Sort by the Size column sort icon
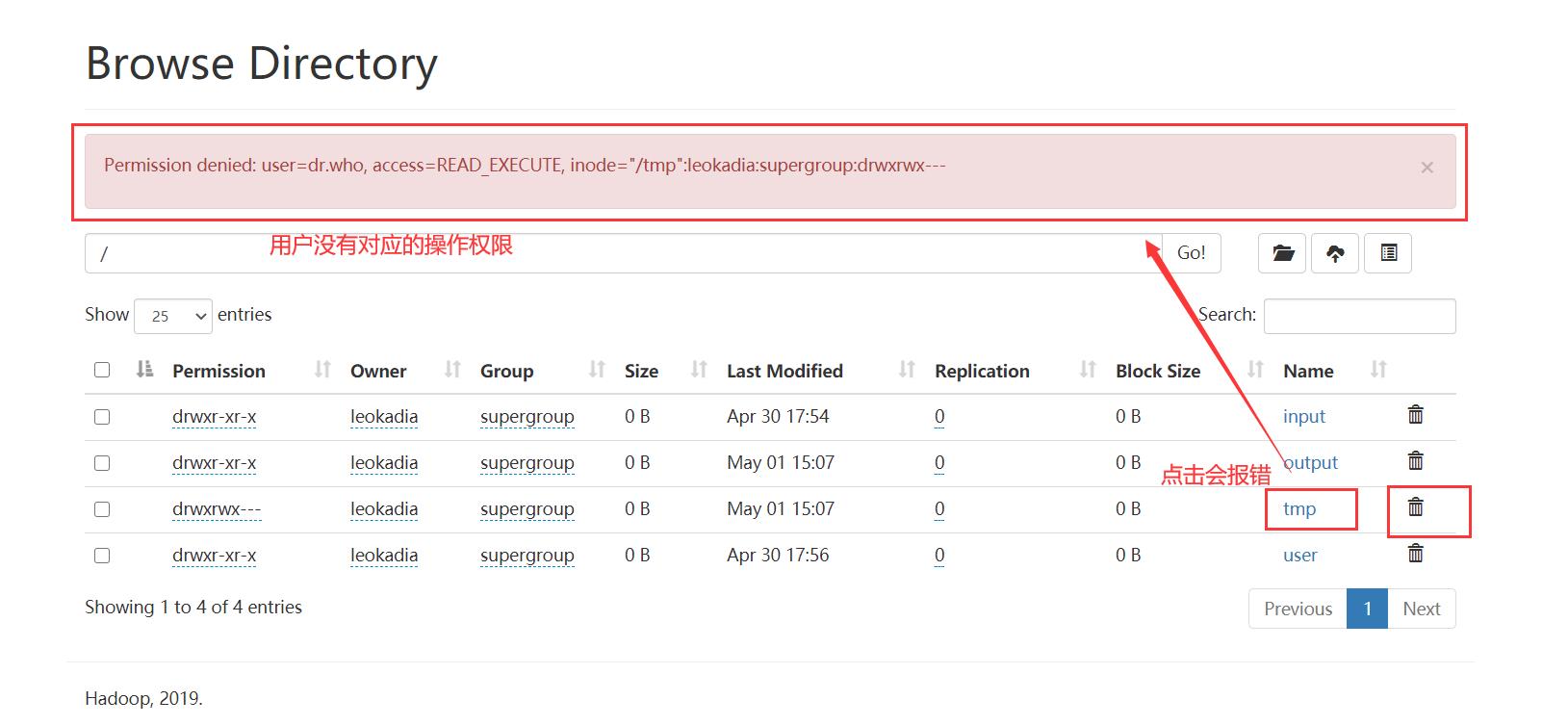1568x726 pixels. pos(699,370)
